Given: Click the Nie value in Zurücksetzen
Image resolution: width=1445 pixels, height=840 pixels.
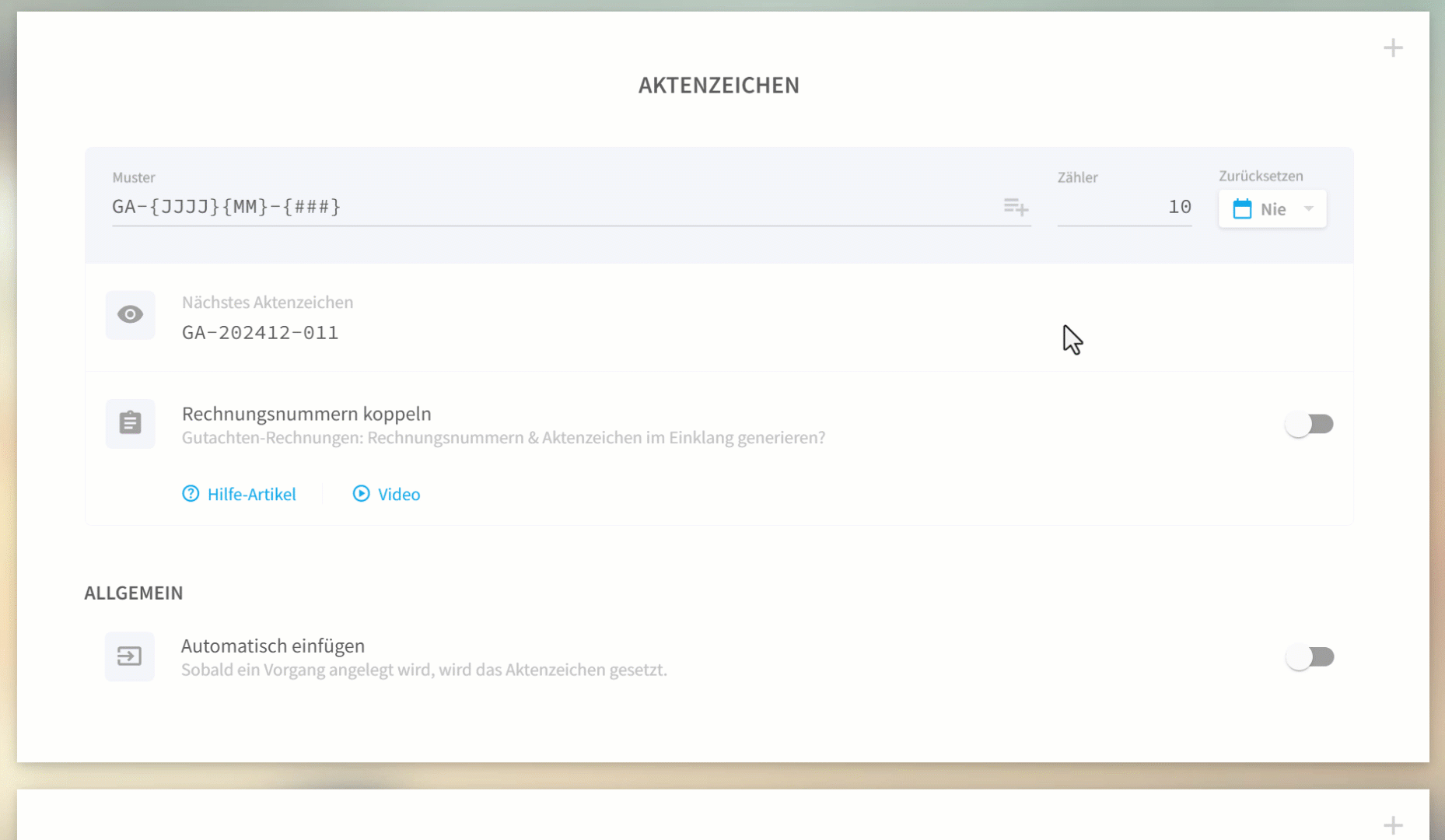Looking at the screenshot, I should pyautogui.click(x=1273, y=208).
